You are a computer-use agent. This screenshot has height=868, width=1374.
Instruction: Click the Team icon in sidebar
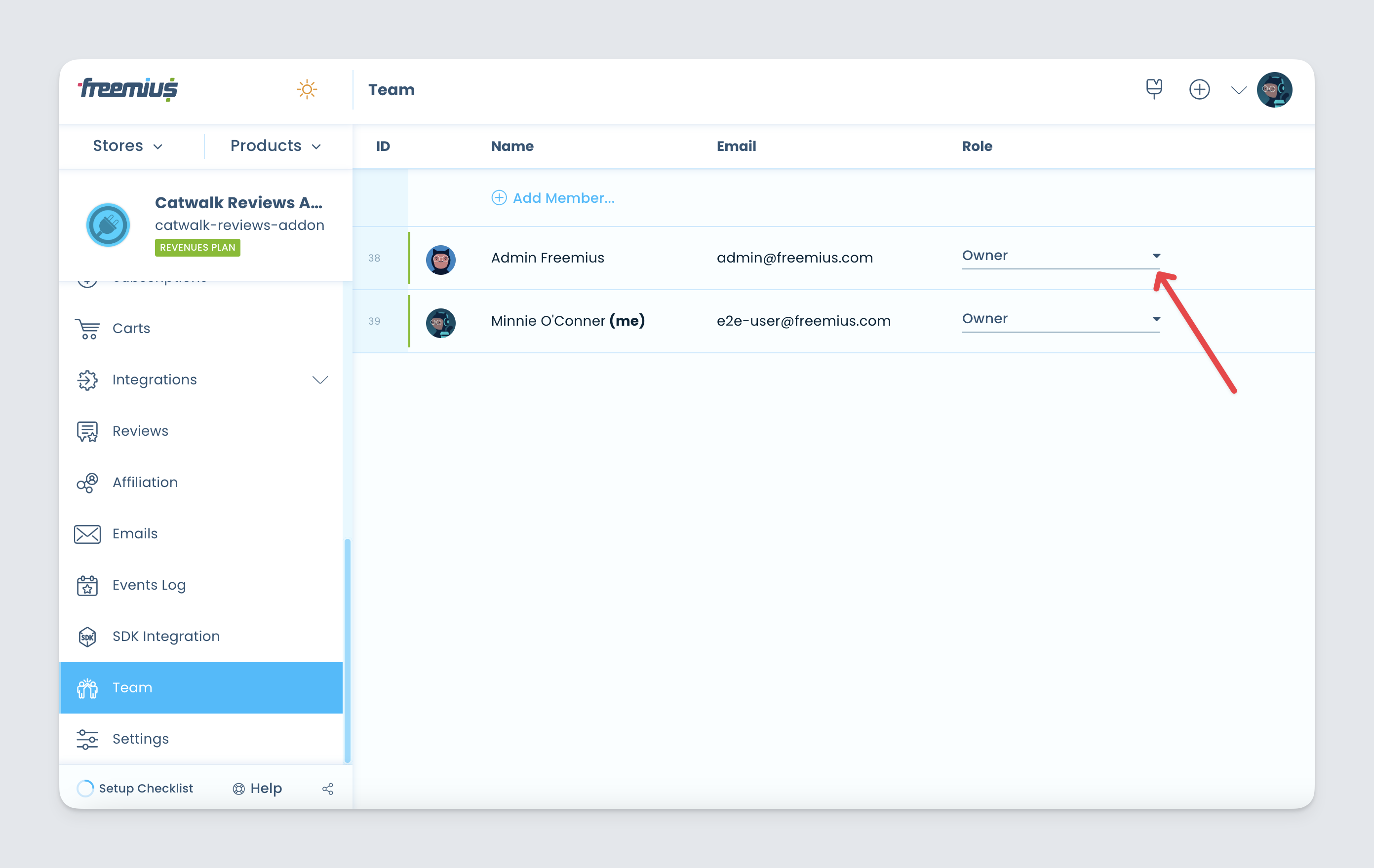pos(87,688)
